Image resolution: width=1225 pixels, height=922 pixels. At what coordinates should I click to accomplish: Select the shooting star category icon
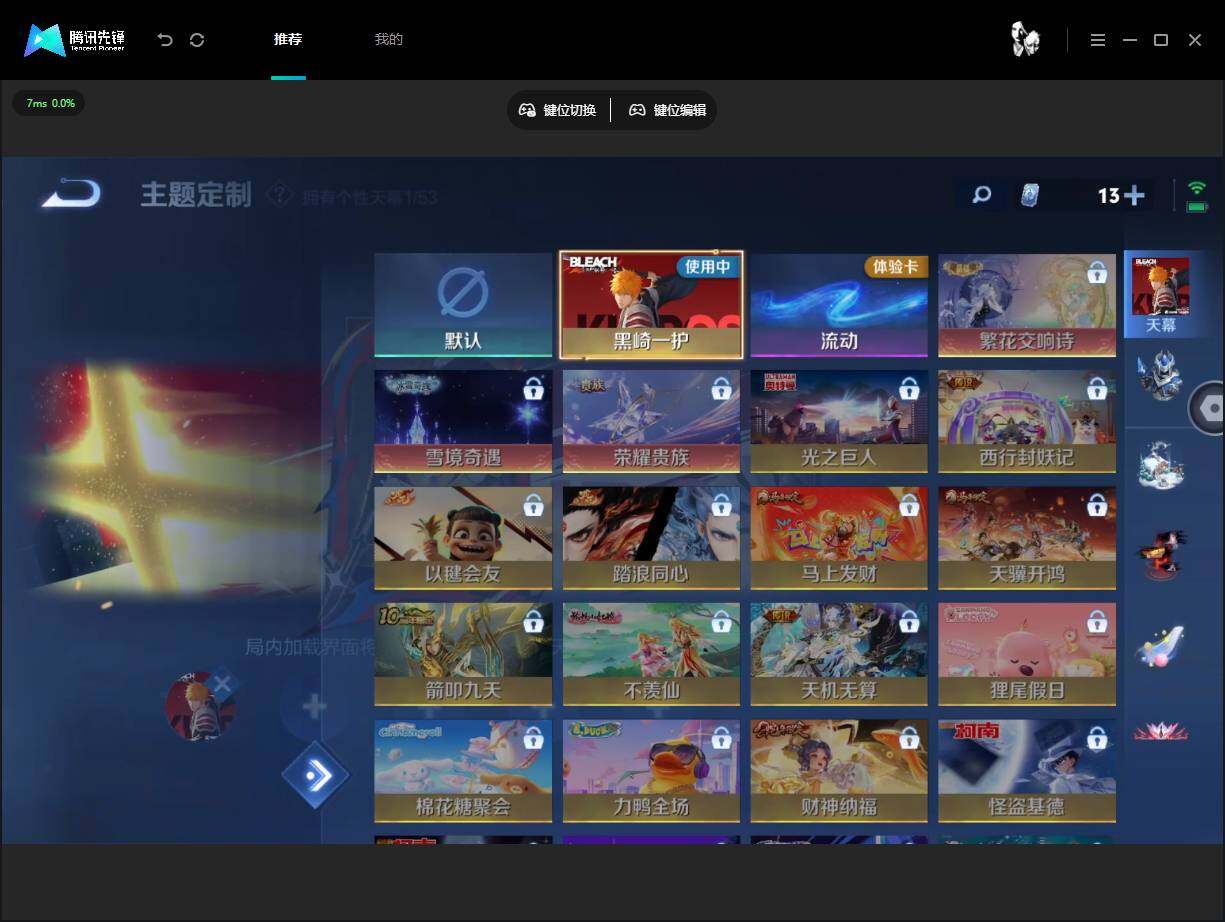[1160, 645]
